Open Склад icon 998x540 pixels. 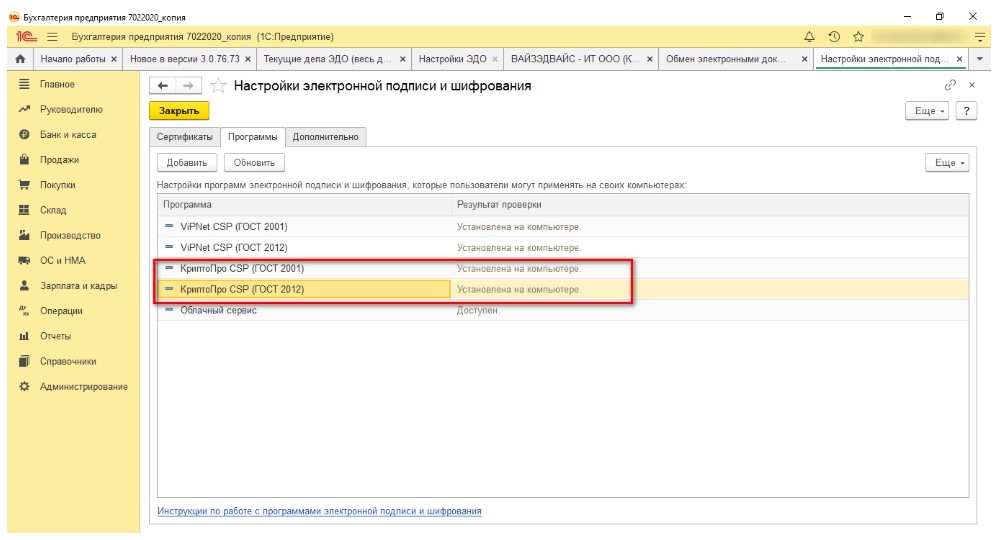click(x=24, y=210)
